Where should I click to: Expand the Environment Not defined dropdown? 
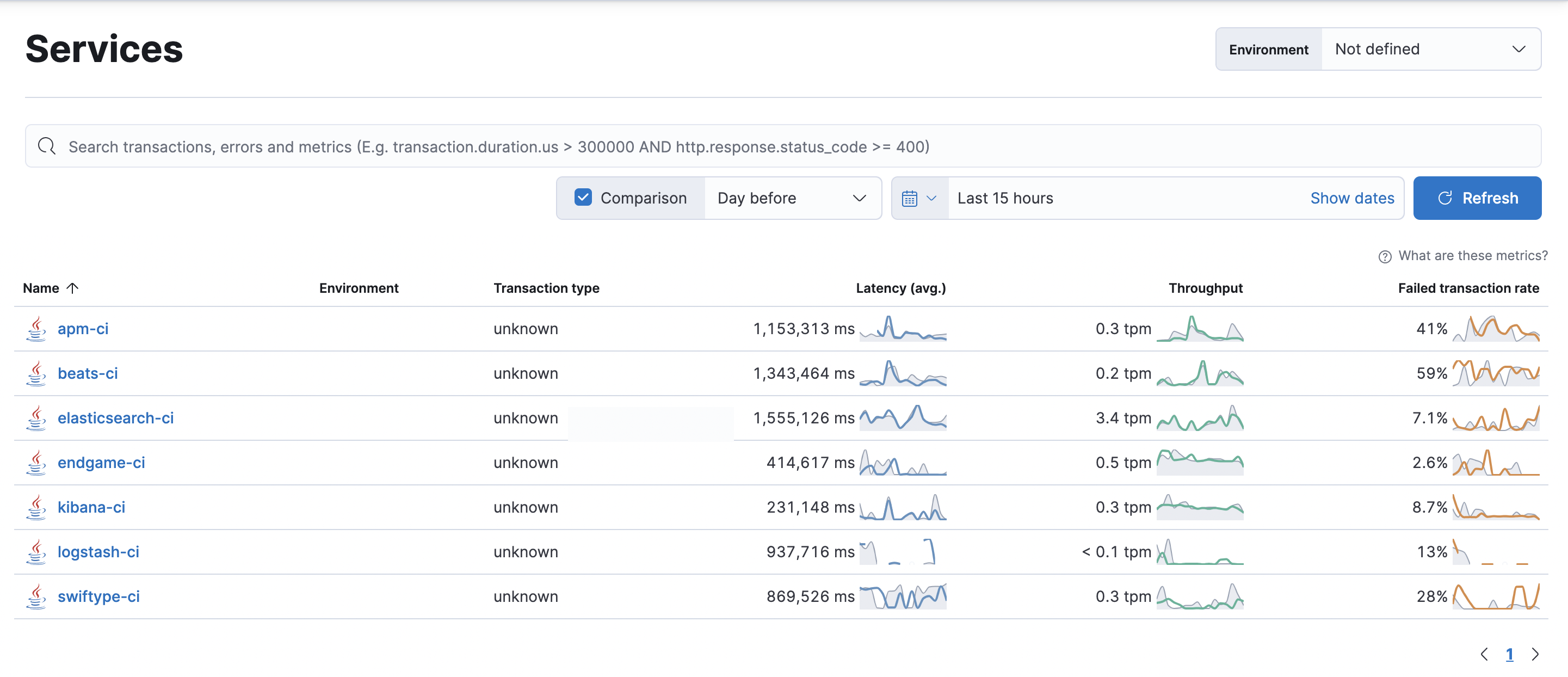click(1431, 50)
